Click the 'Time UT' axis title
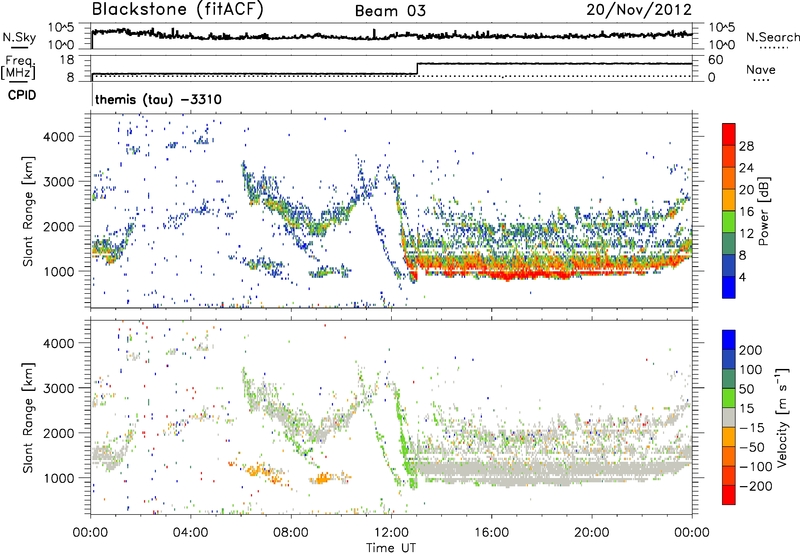This screenshot has width=800, height=554. click(391, 548)
